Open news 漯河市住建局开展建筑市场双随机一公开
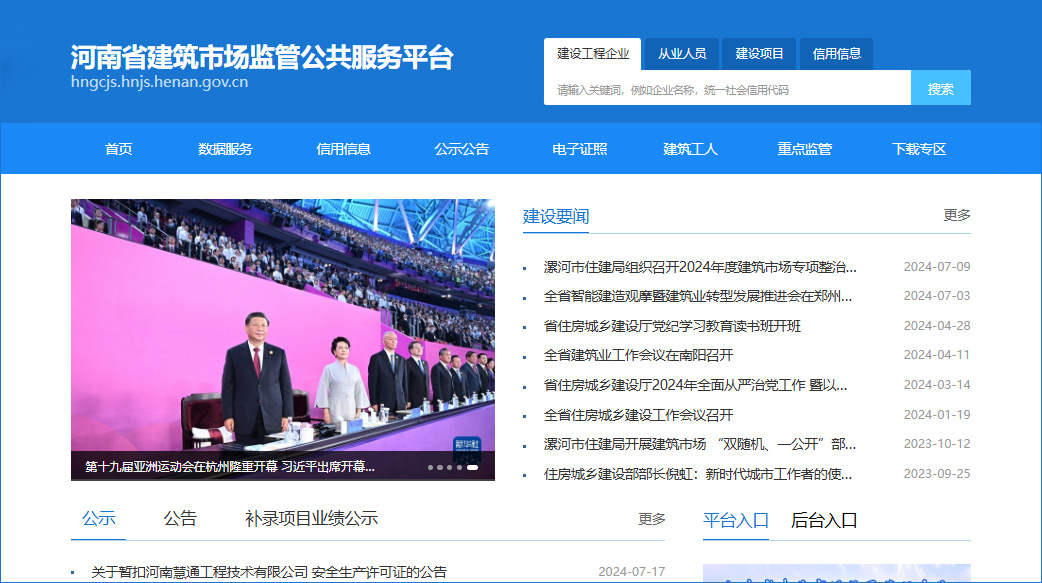Screen dimensions: 1042x583 (700, 444)
